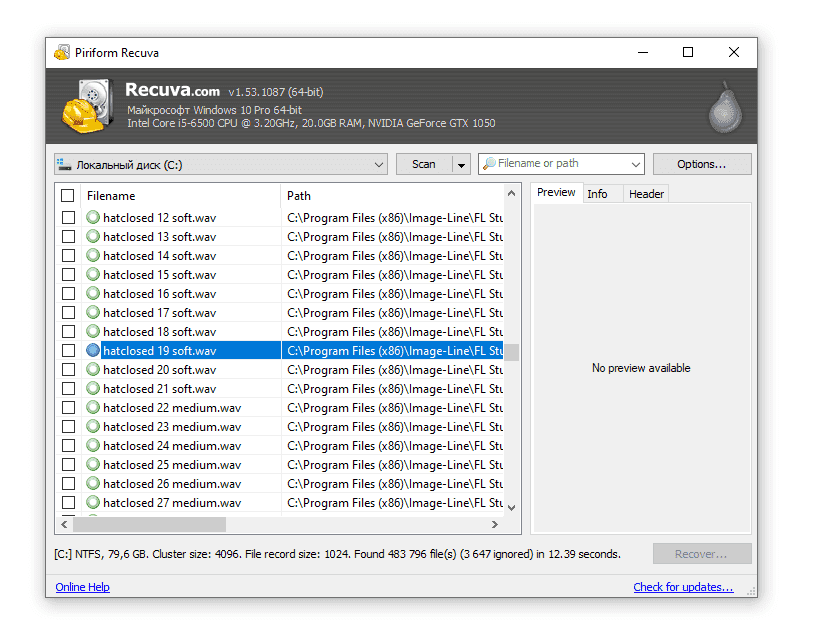
Task: Click green status icon for hatclosed 21 soft.wav
Action: (x=93, y=388)
